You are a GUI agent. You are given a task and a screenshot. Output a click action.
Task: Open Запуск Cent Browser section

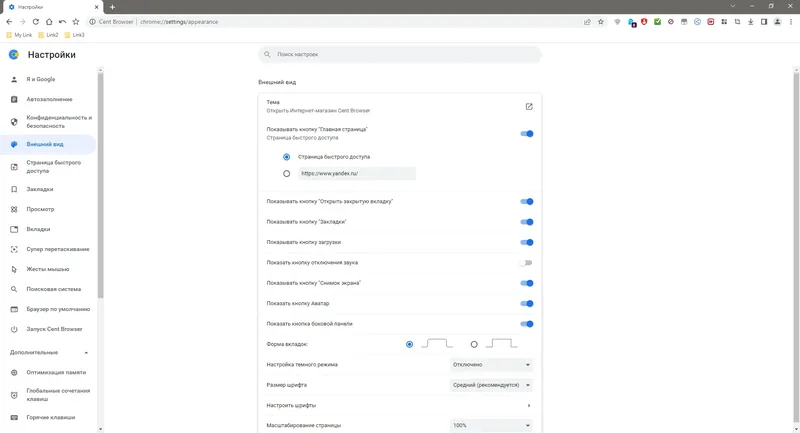click(x=54, y=329)
